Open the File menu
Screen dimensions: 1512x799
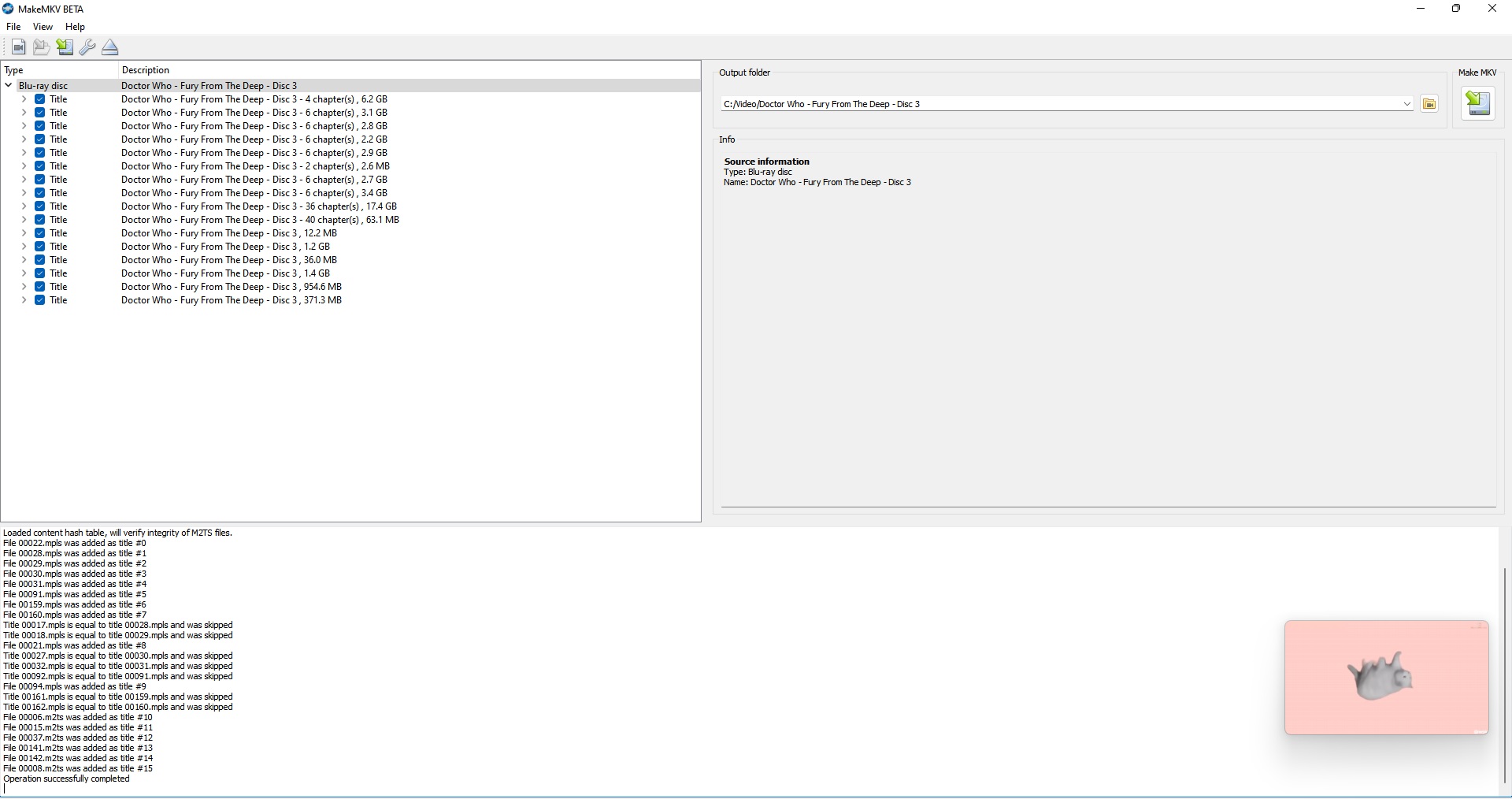click(x=13, y=27)
